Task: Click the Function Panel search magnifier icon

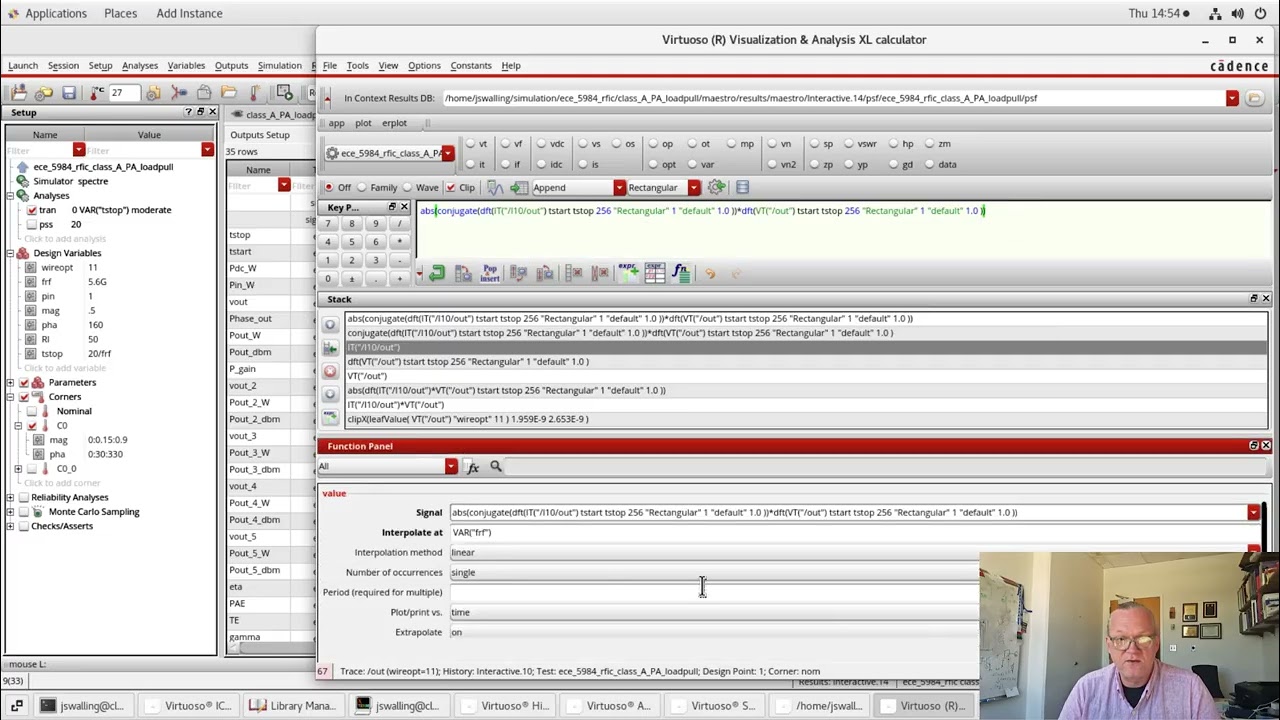Action: coord(496,467)
